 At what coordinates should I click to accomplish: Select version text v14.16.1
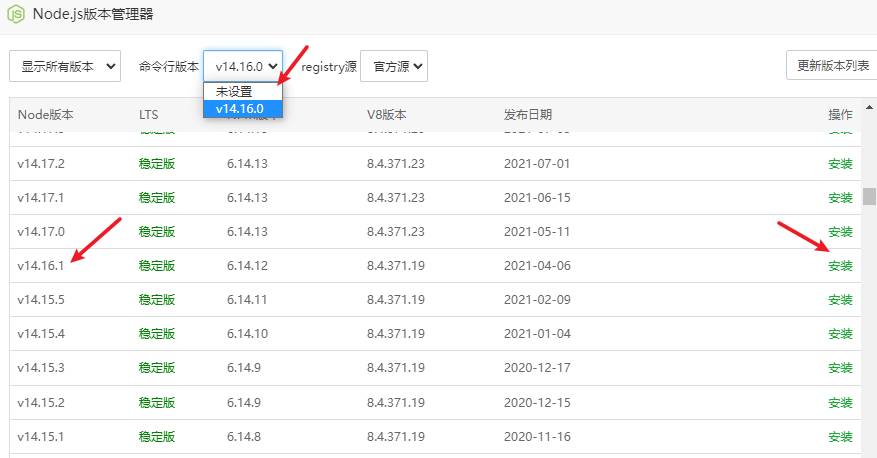click(x=41, y=266)
